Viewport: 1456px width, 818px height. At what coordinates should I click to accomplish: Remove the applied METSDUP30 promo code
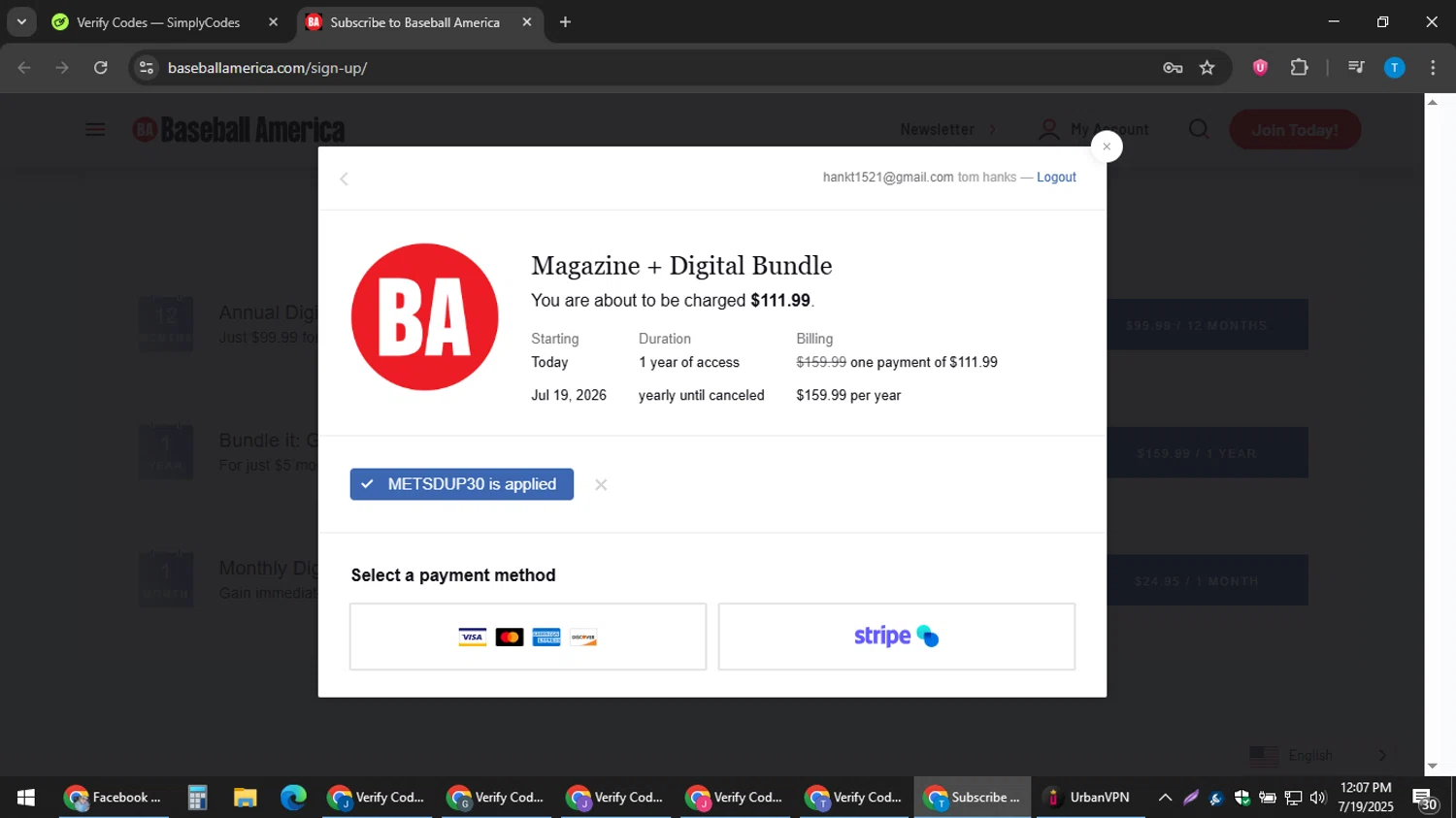click(601, 485)
